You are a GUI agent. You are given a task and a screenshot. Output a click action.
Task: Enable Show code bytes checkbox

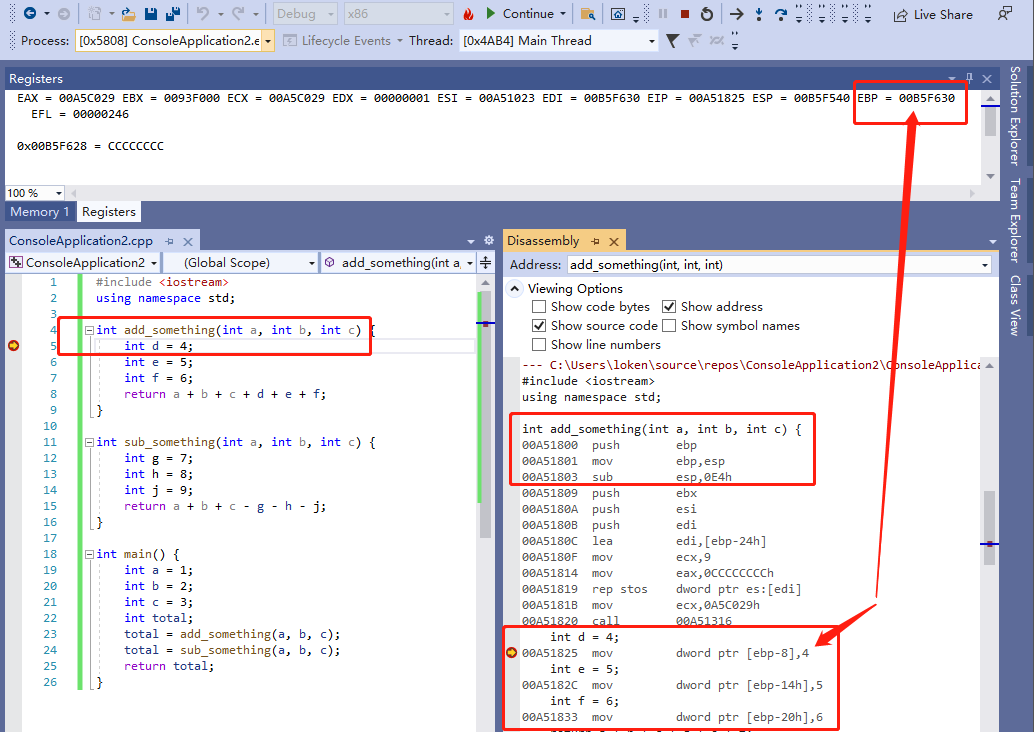(539, 307)
